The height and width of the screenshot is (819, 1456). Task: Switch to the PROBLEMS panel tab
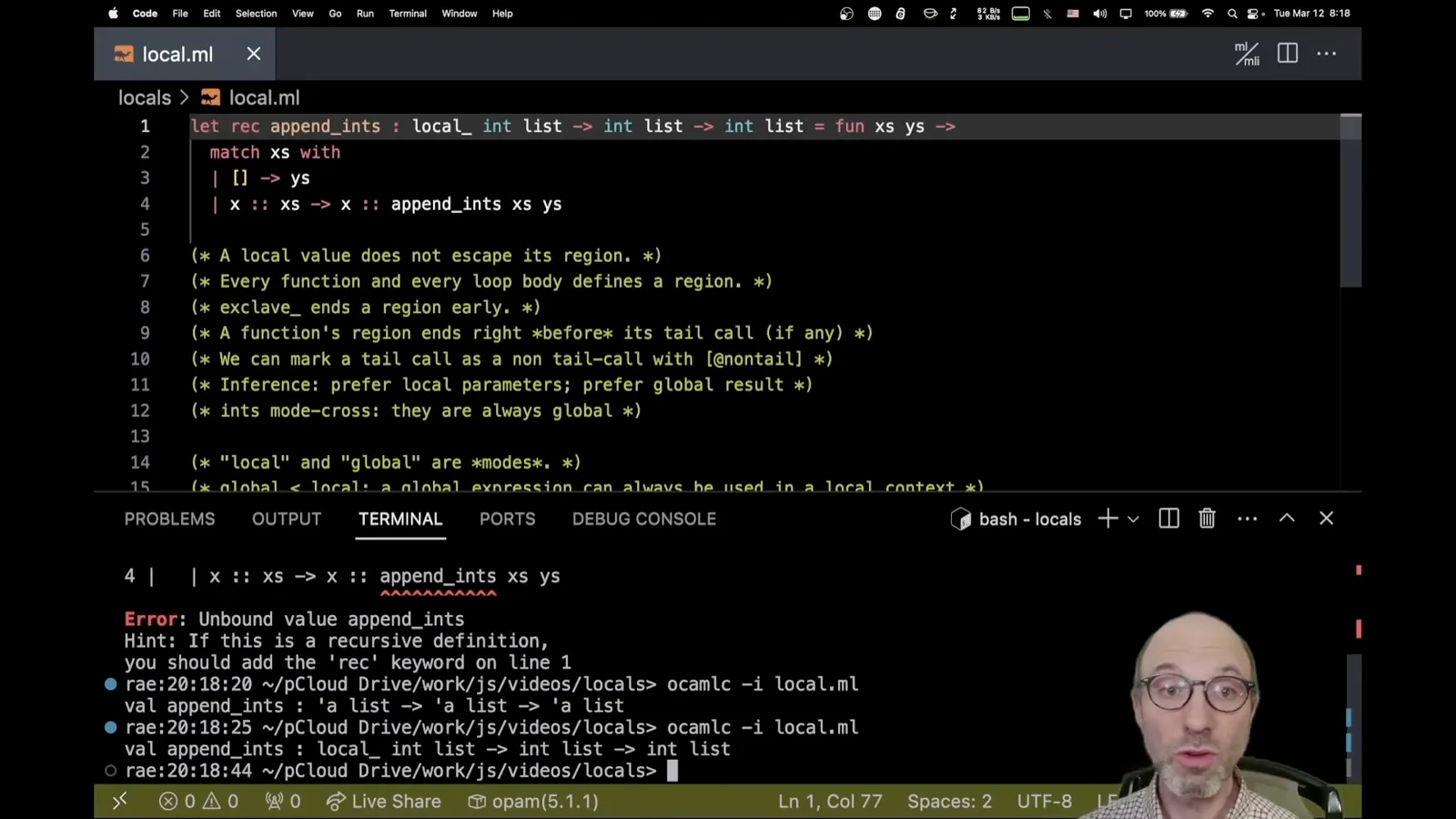coord(169,519)
